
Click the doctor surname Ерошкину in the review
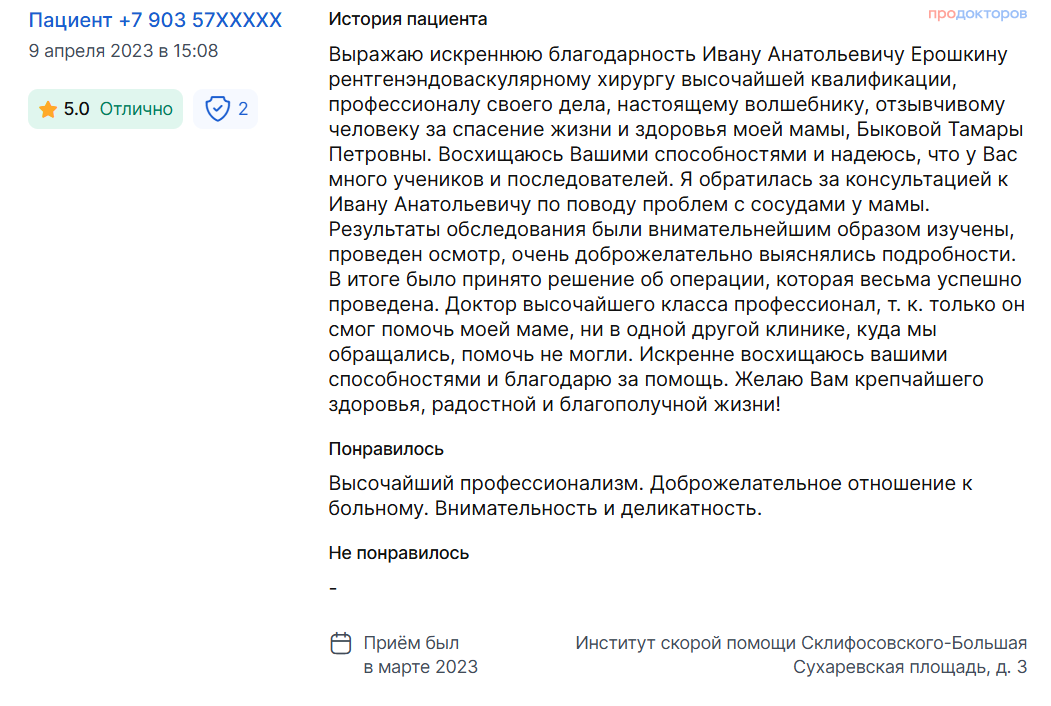click(959, 54)
